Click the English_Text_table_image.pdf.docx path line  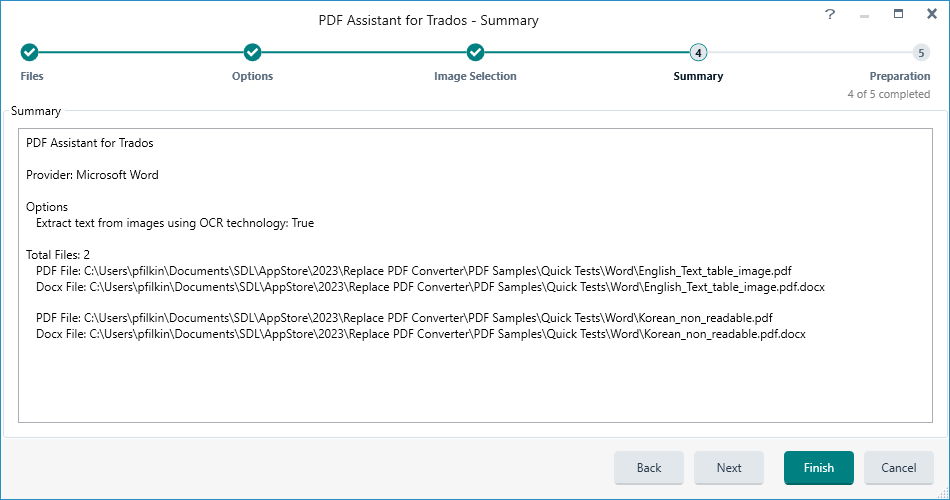(430, 287)
